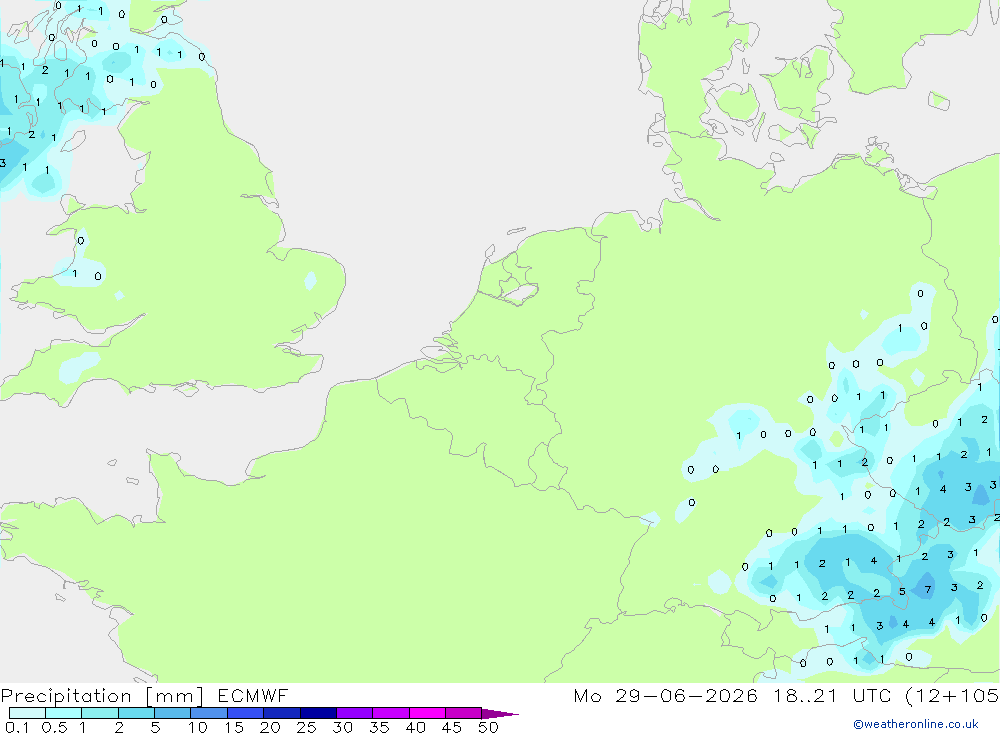Viewport: 1000px width, 733px height.
Task: Click the '35' legend scale label
Action: pos(379,727)
